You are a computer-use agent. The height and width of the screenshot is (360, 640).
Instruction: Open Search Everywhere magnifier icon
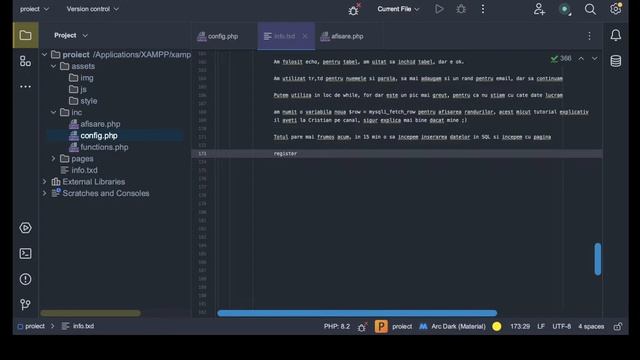coord(590,9)
